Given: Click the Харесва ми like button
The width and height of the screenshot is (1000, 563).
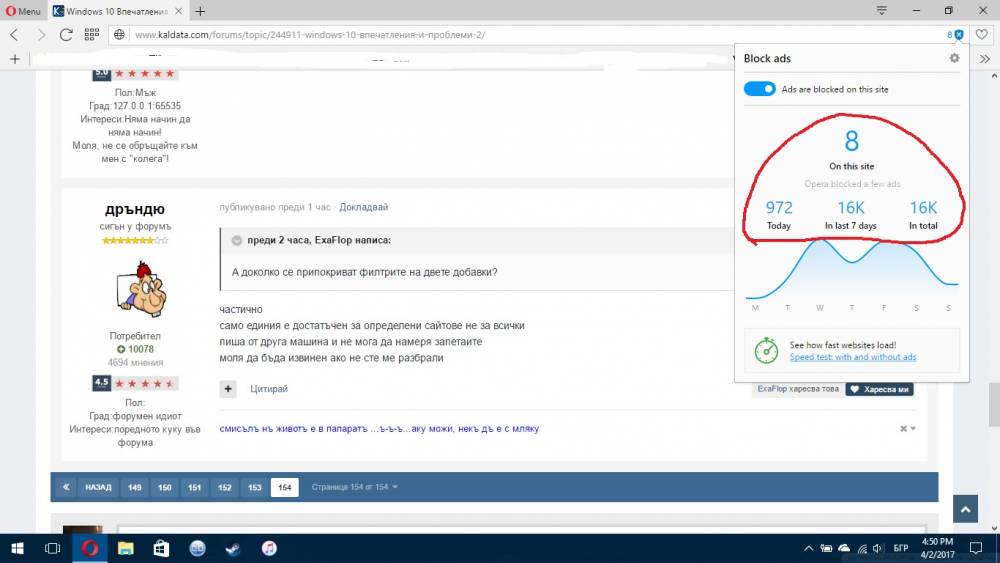Looking at the screenshot, I should 879,389.
